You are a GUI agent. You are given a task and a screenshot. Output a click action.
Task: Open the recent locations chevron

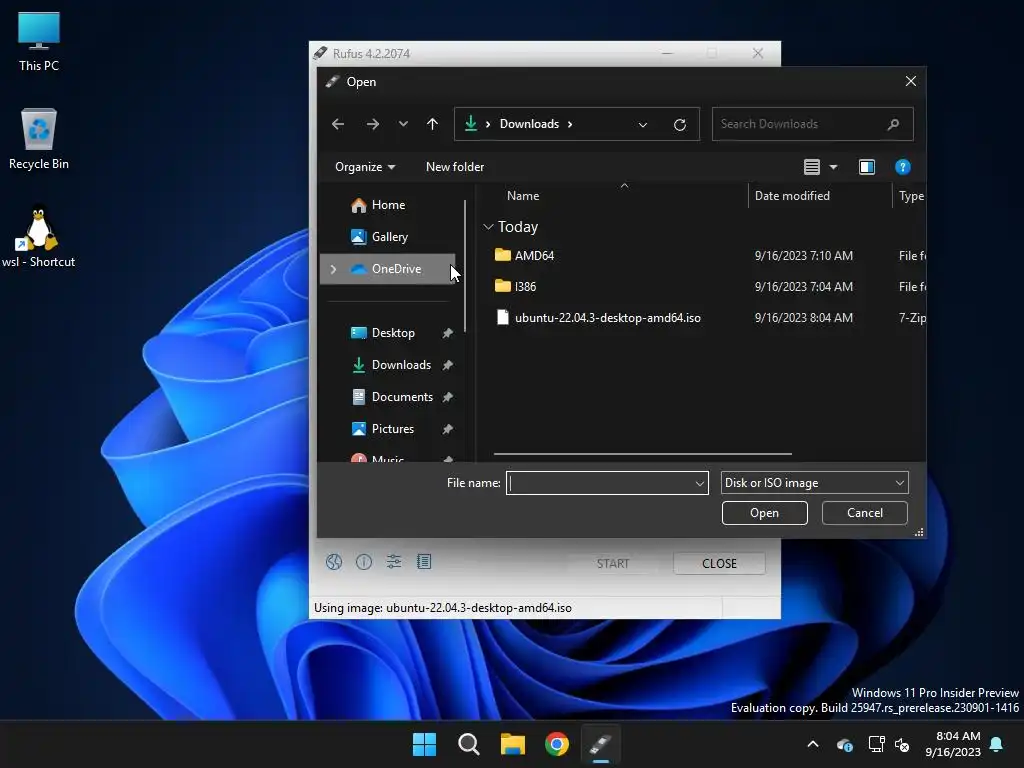(x=403, y=124)
